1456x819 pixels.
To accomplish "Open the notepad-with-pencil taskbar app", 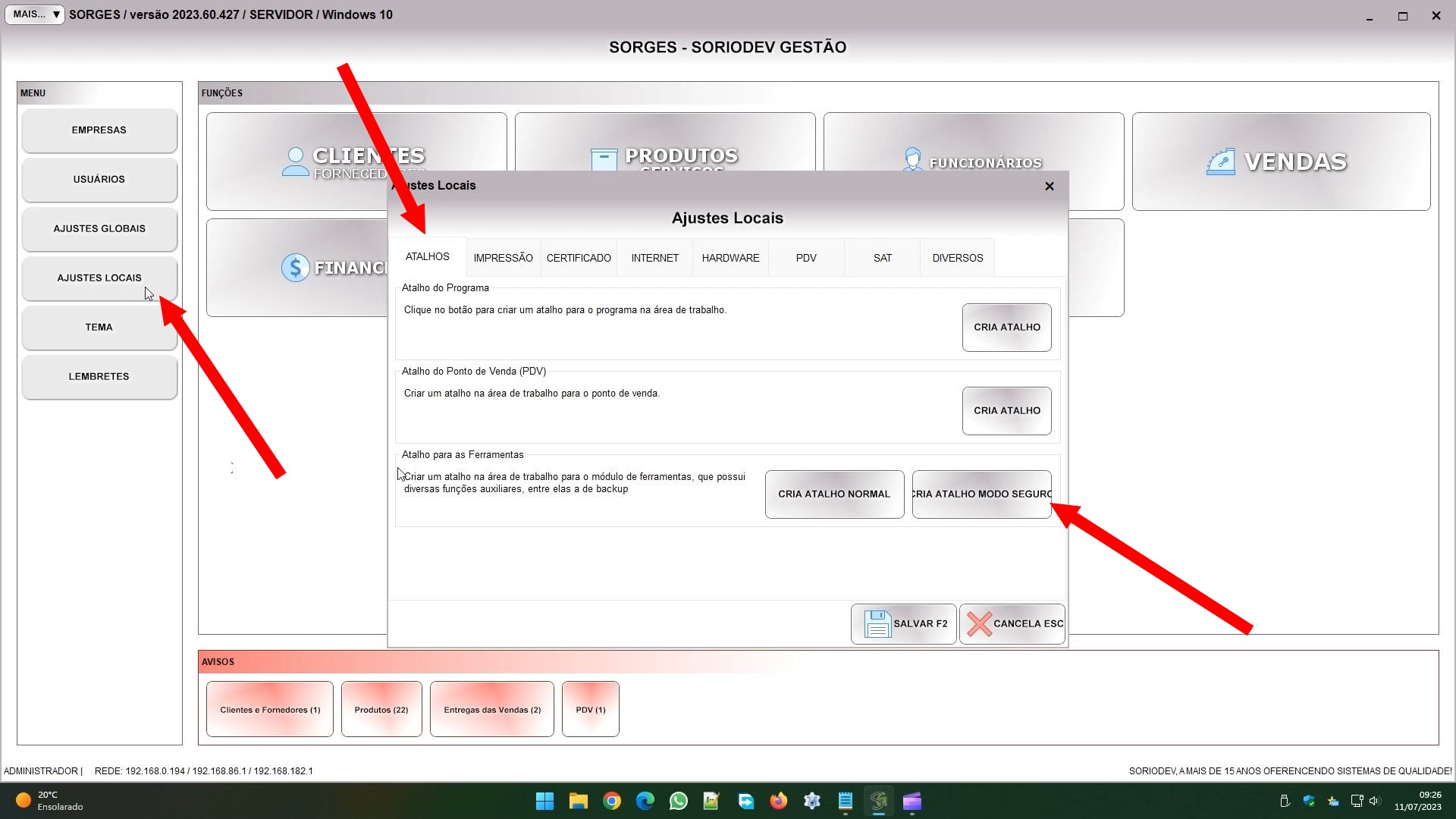I will click(711, 801).
